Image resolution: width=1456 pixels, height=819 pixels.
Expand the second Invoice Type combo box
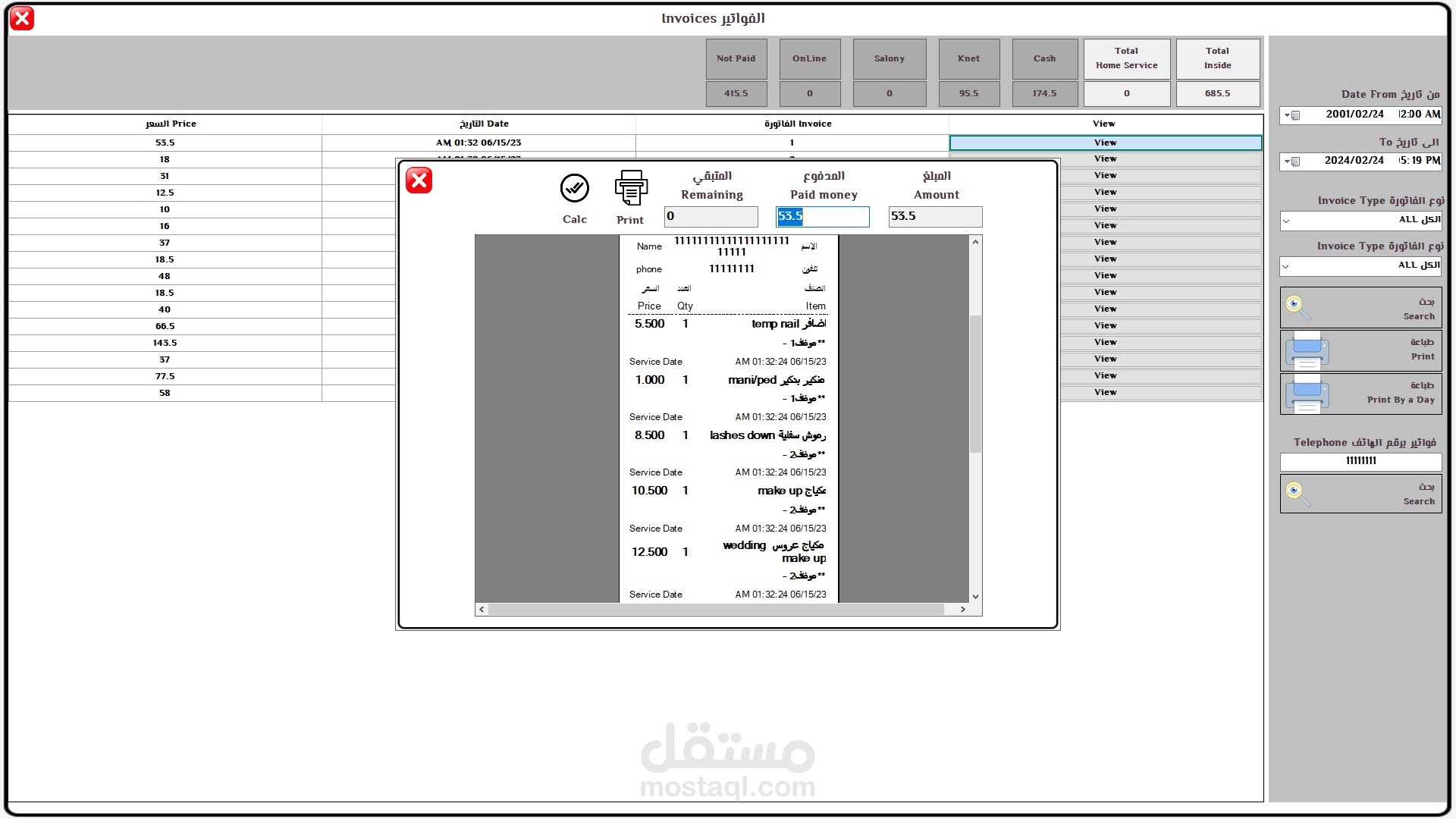click(x=1286, y=266)
